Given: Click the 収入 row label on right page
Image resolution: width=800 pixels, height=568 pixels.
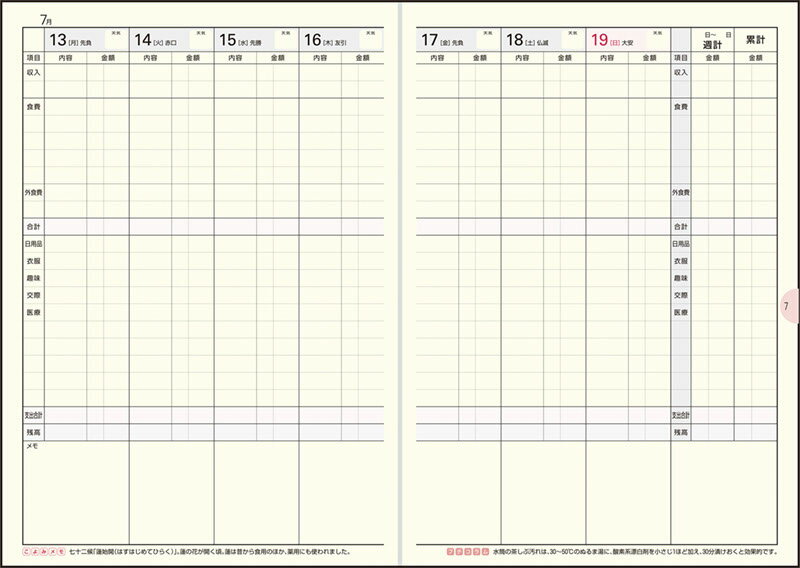Looking at the screenshot, I should coord(681,72).
